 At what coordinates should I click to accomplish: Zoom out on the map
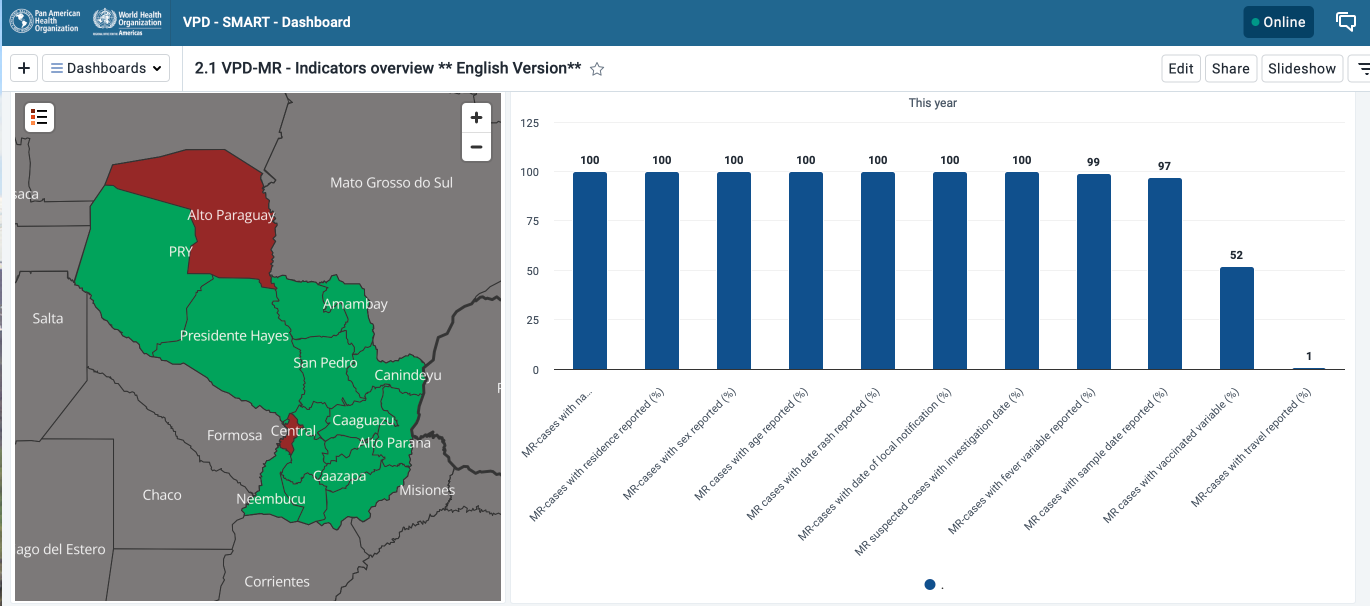476,147
